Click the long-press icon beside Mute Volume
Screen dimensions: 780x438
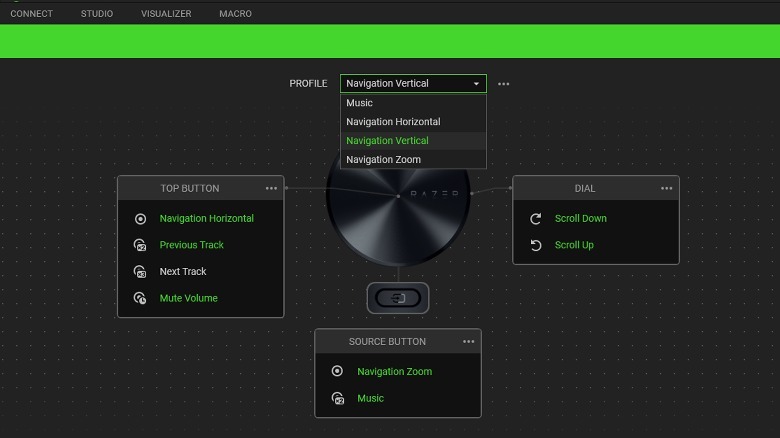click(140, 298)
